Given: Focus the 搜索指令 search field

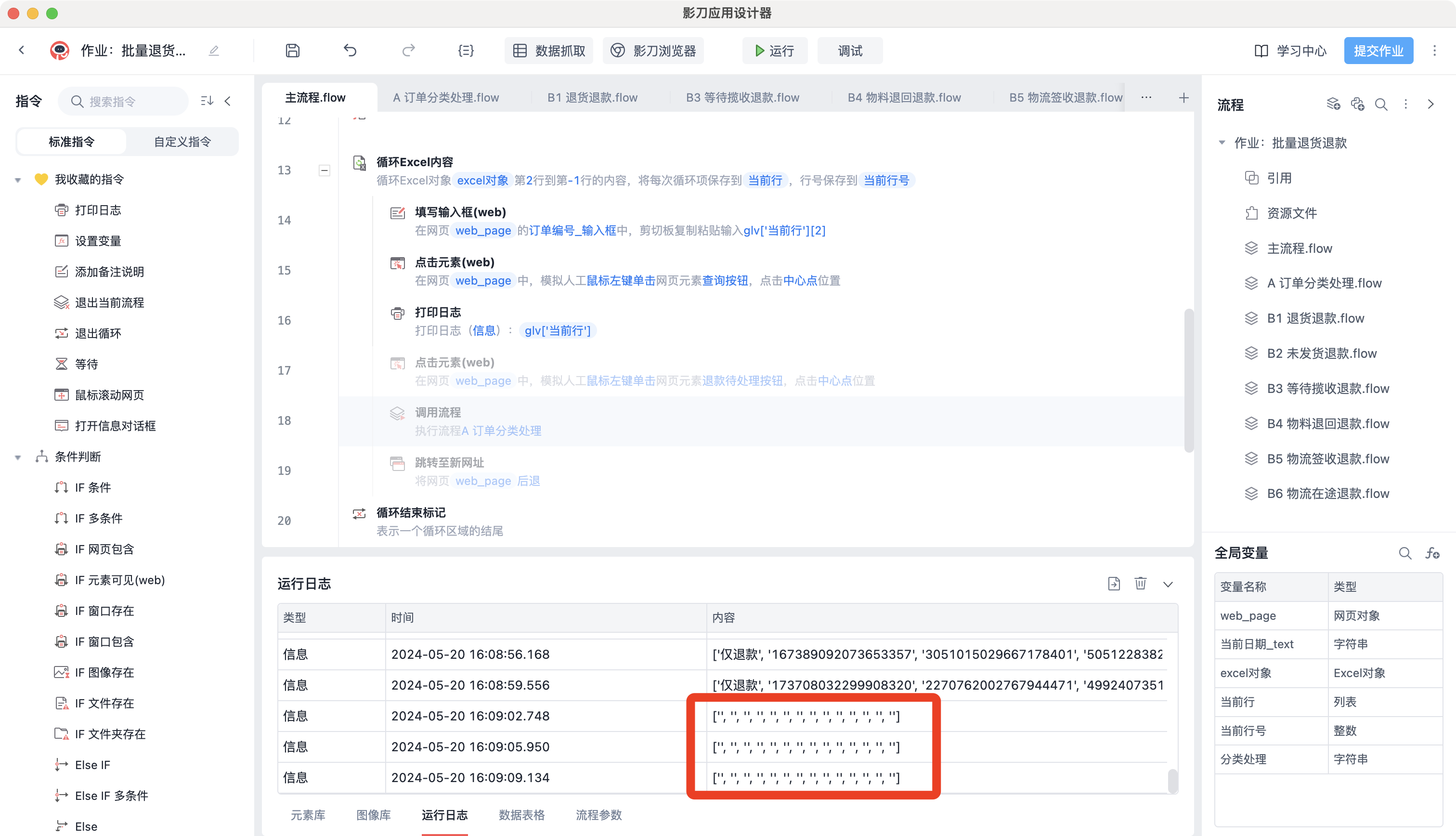Looking at the screenshot, I should click(x=123, y=101).
